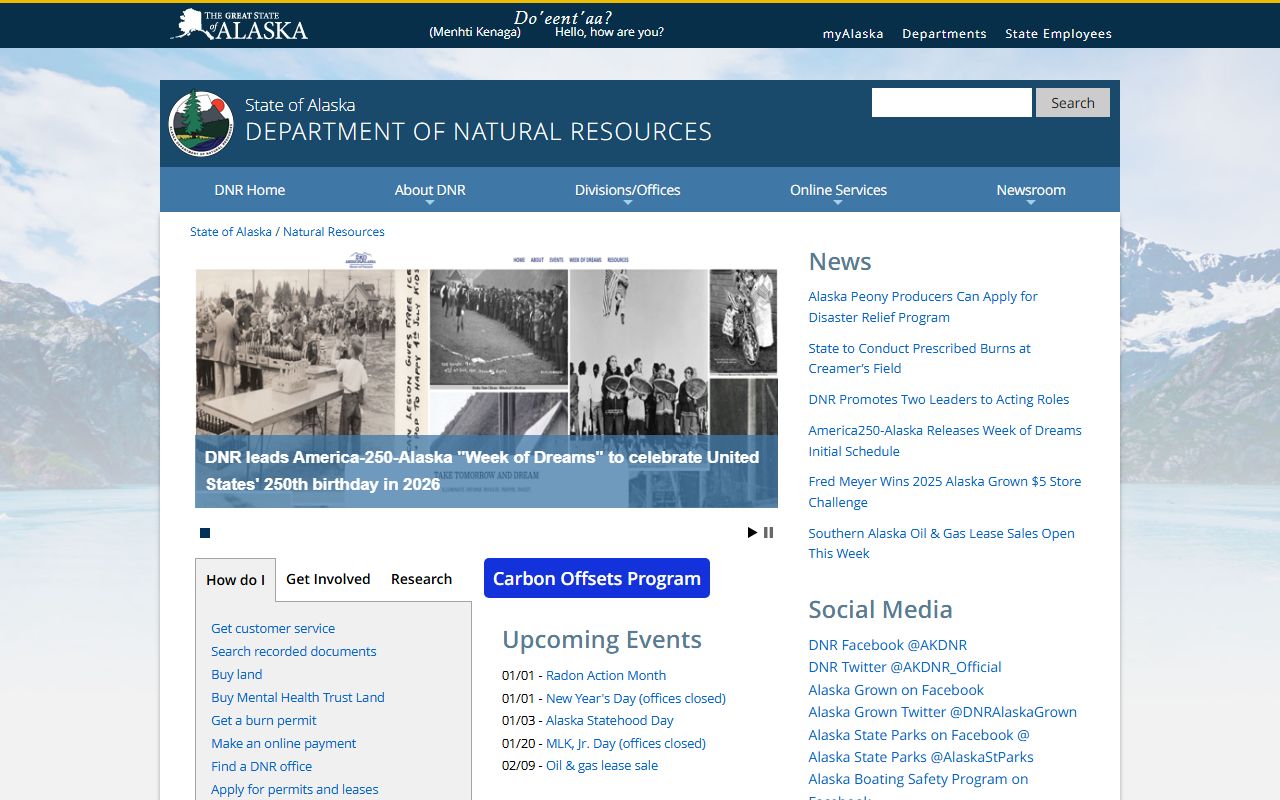This screenshot has width=1280, height=800.
Task: Open the Newsroom dropdown menu
Action: pos(1030,190)
